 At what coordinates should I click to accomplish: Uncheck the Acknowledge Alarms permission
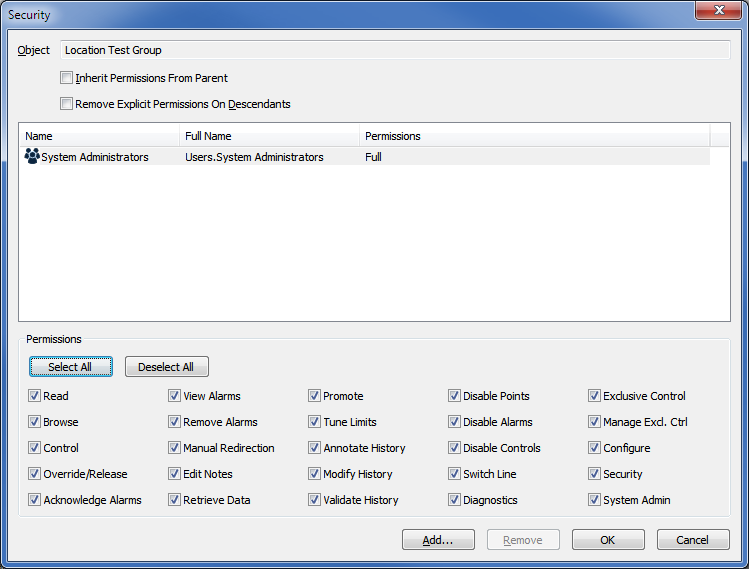[x=35, y=500]
